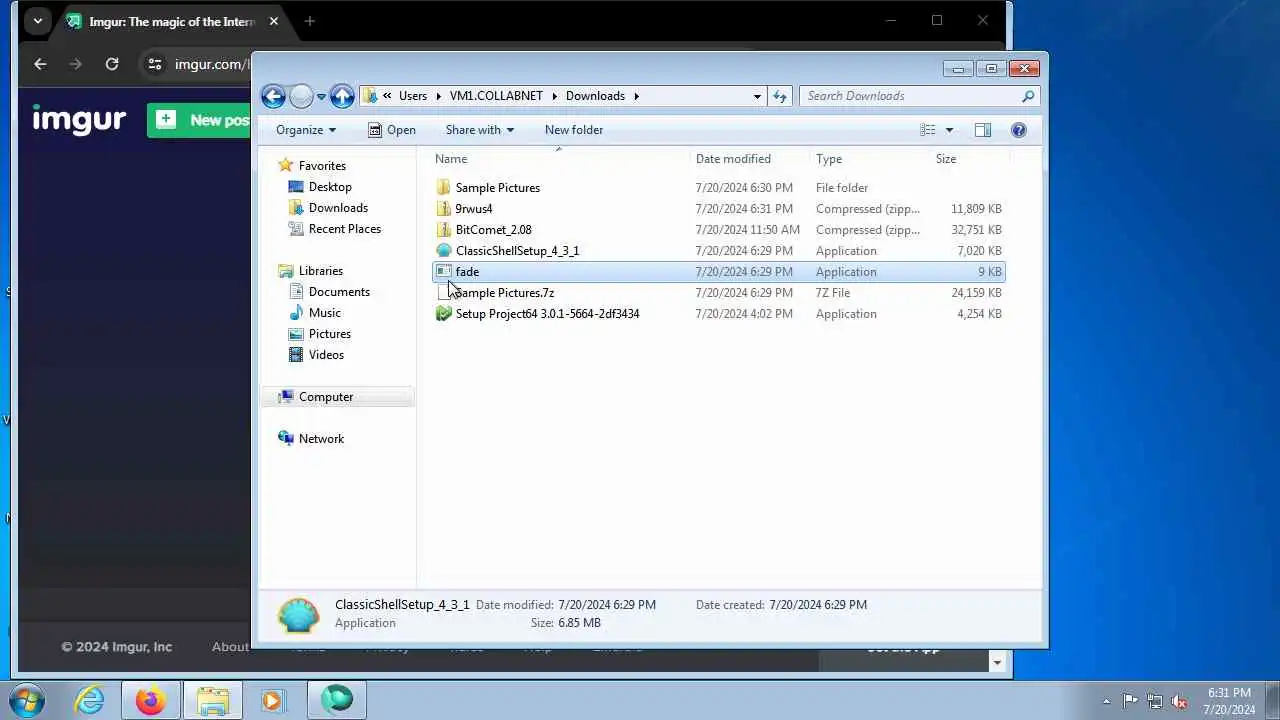Screen dimensions: 1280x720
Task: Toggle the preview pane button
Action: 983,130
